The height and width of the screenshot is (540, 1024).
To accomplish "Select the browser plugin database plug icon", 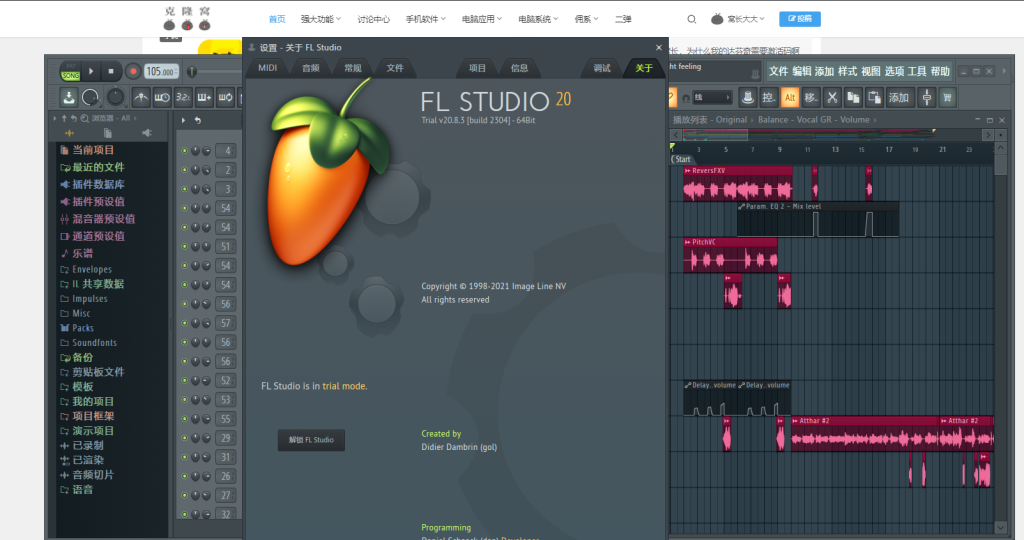I will [146, 133].
